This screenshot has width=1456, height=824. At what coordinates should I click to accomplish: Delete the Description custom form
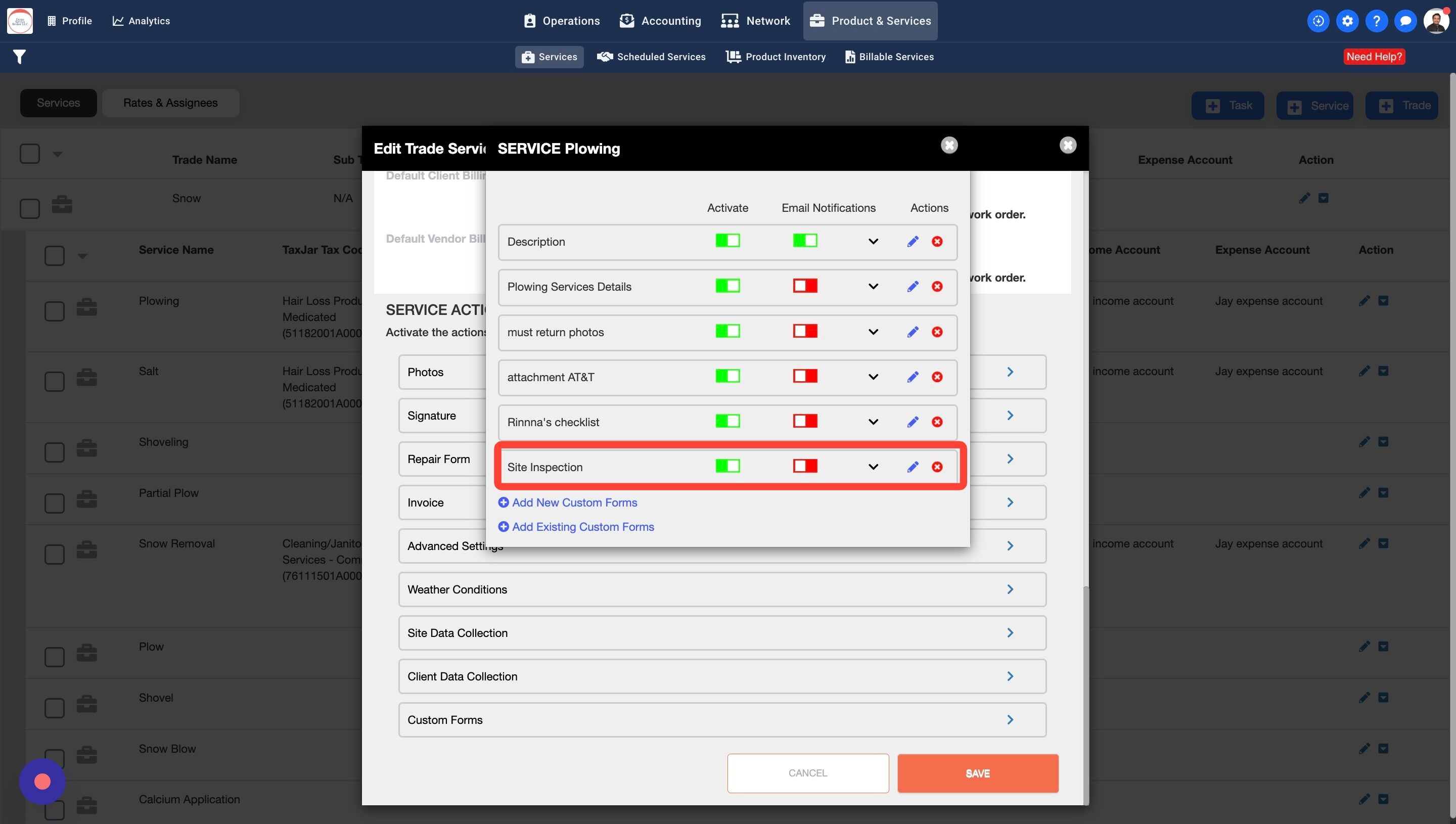click(x=937, y=242)
